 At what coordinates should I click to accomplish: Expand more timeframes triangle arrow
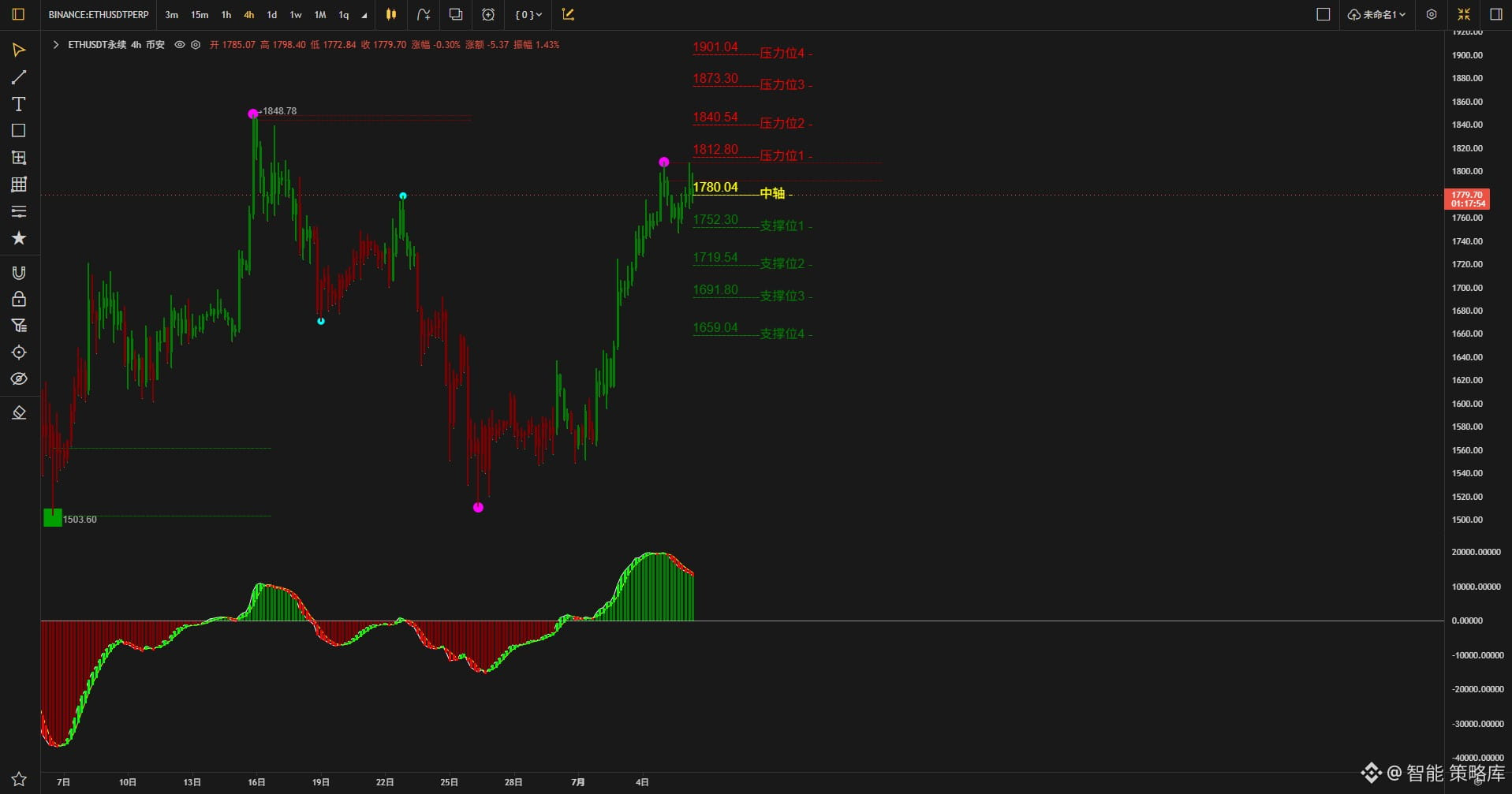tap(364, 16)
